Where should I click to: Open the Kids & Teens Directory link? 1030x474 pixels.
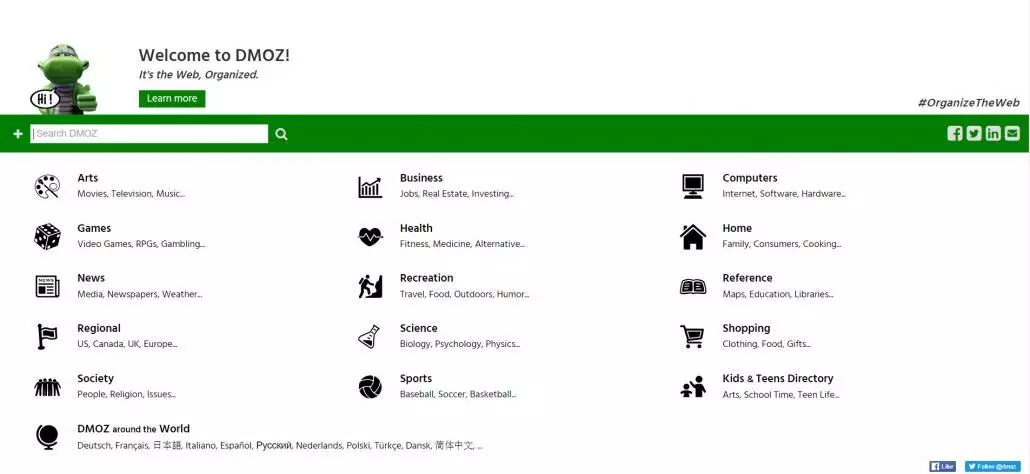pyautogui.click(x=778, y=378)
